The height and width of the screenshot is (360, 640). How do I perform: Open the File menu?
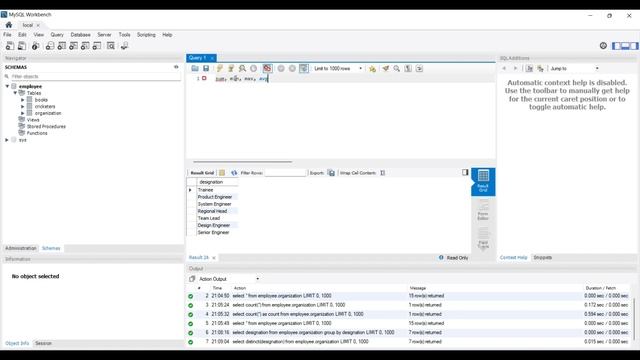(x=7, y=35)
